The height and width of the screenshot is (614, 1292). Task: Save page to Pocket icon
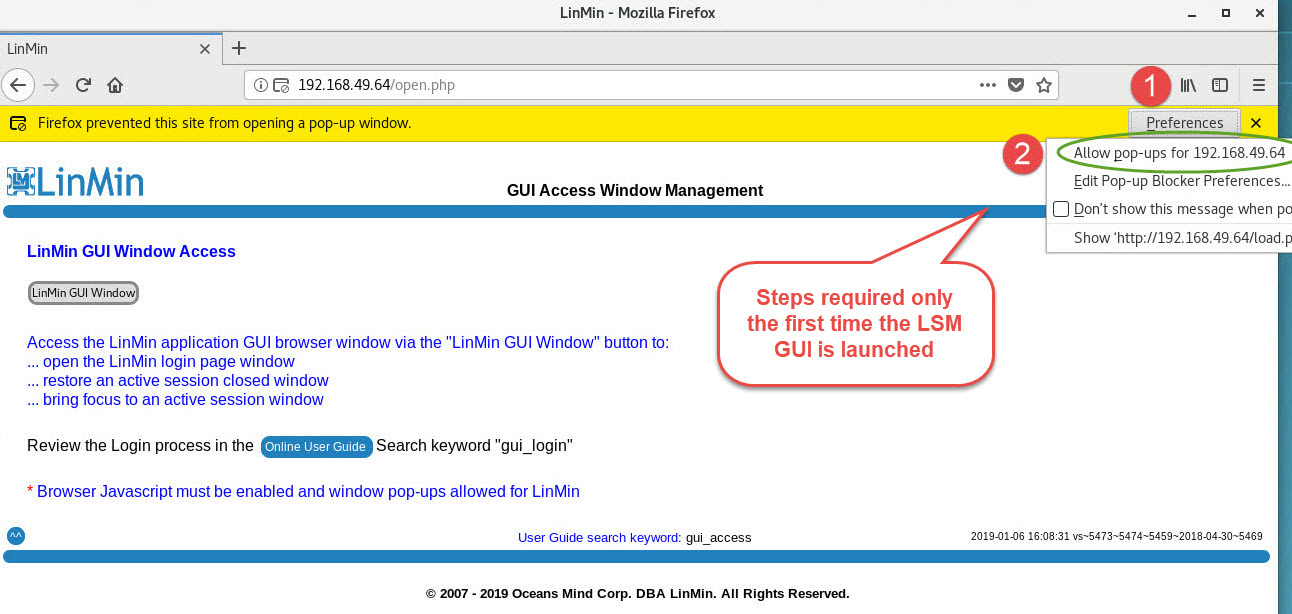[x=1015, y=85]
